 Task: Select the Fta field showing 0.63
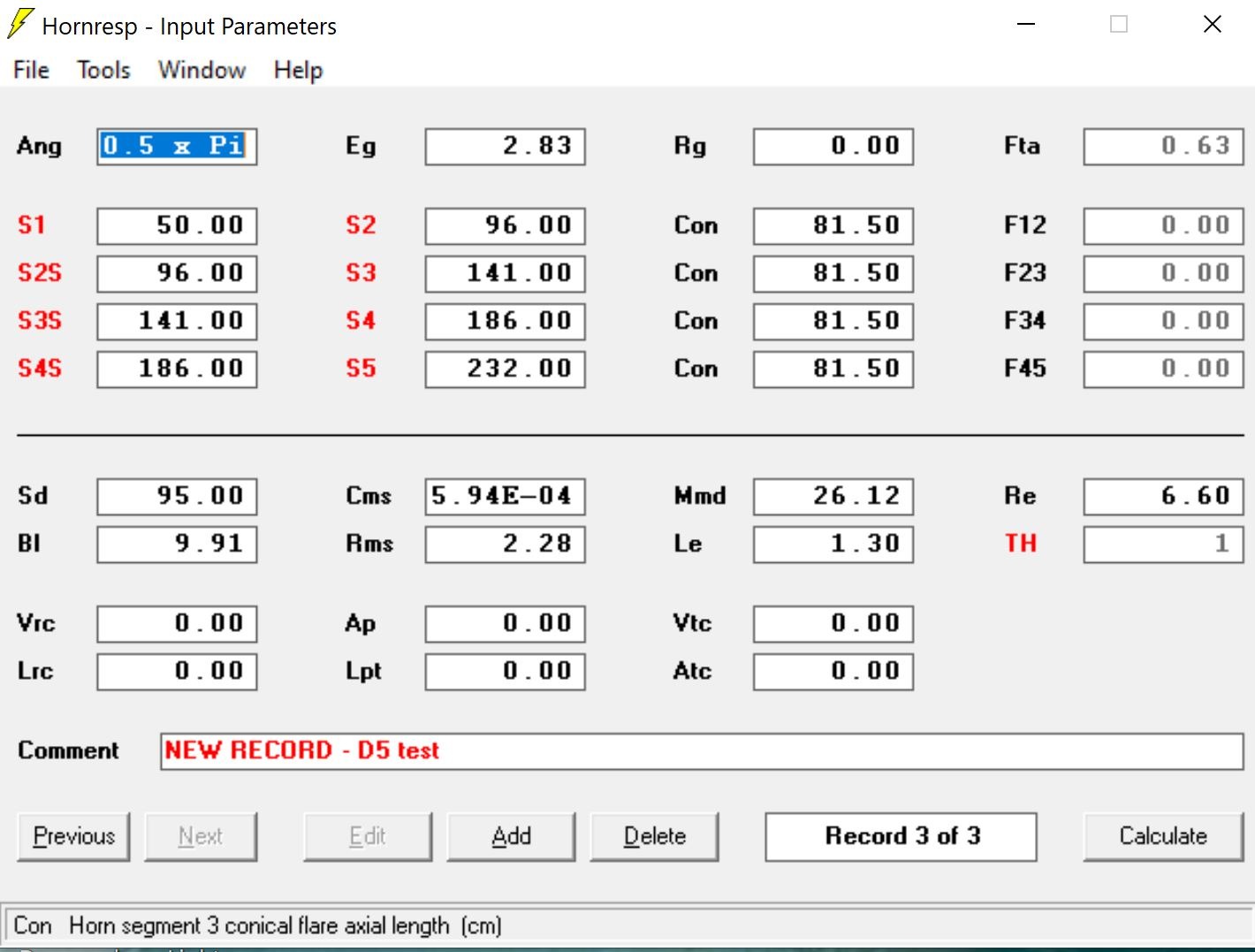click(x=1164, y=147)
